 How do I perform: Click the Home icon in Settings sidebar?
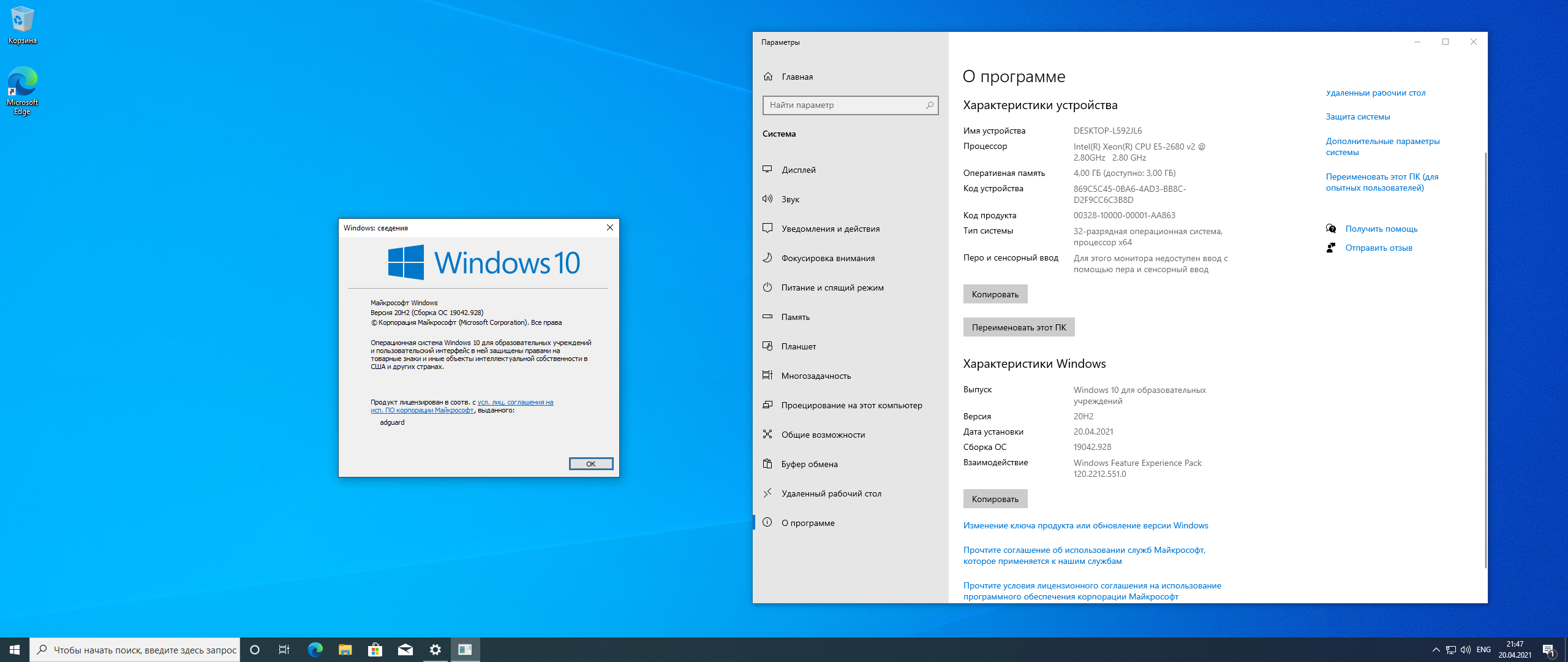pyautogui.click(x=768, y=77)
